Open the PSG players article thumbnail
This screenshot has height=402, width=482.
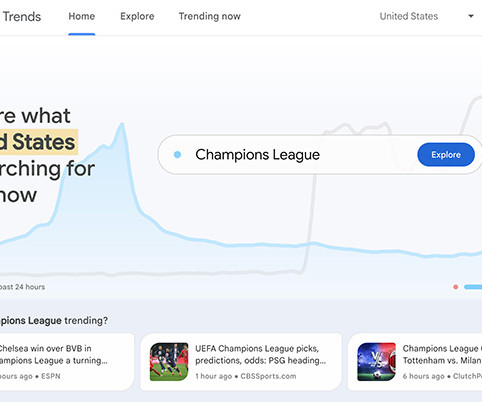(169, 362)
